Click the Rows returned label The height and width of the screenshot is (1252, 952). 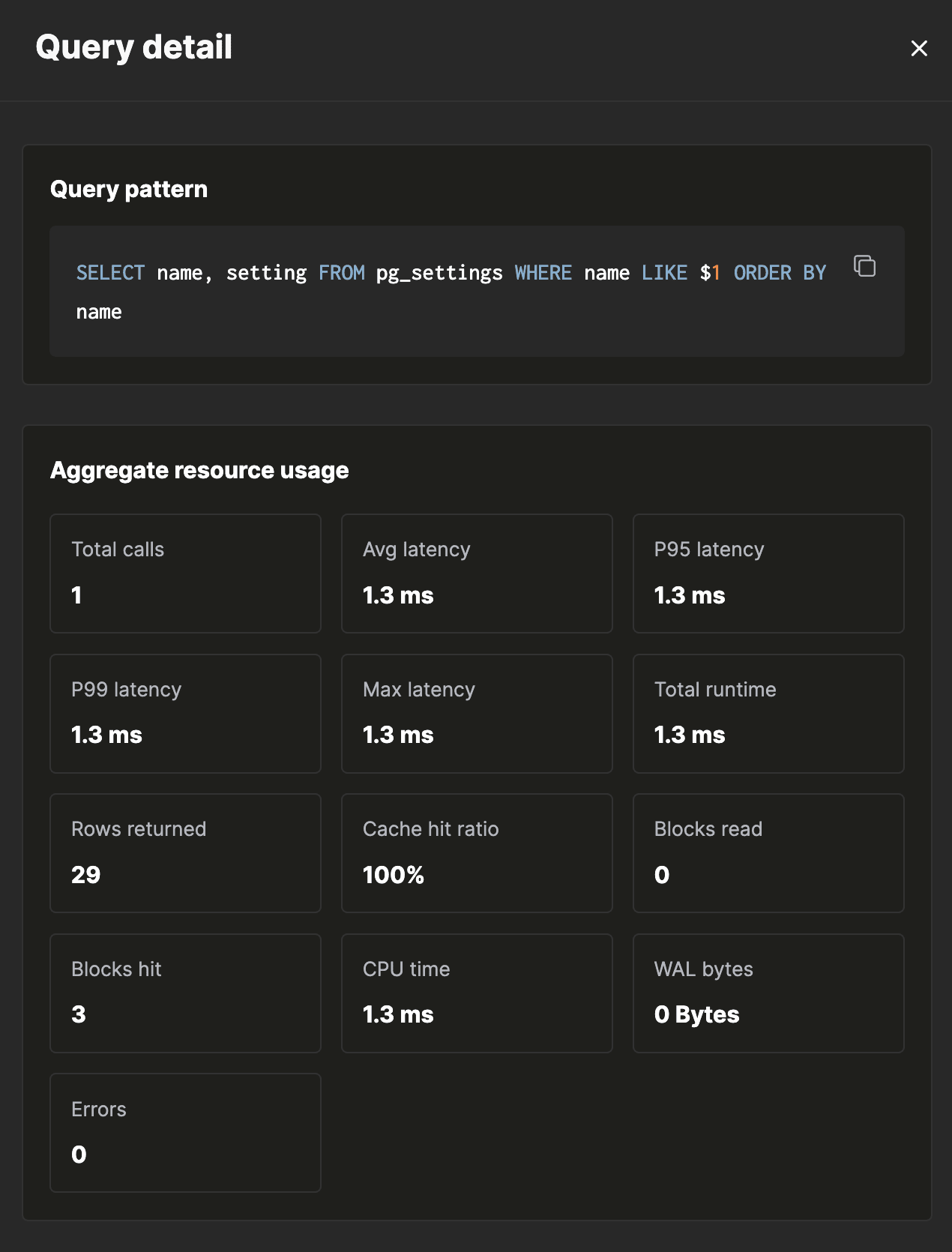[139, 829]
